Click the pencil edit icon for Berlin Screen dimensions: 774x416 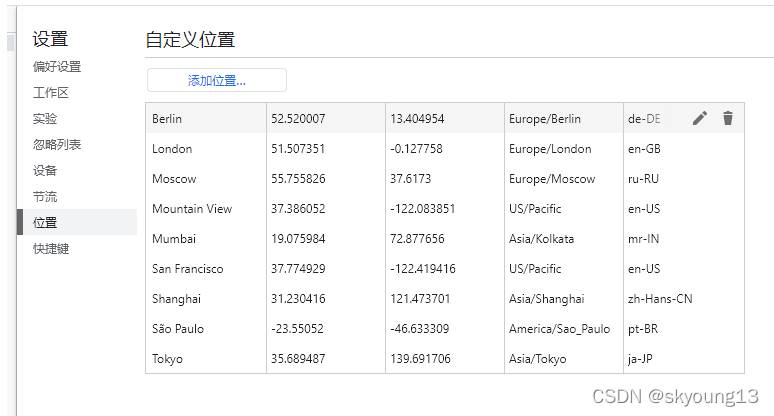(700, 118)
